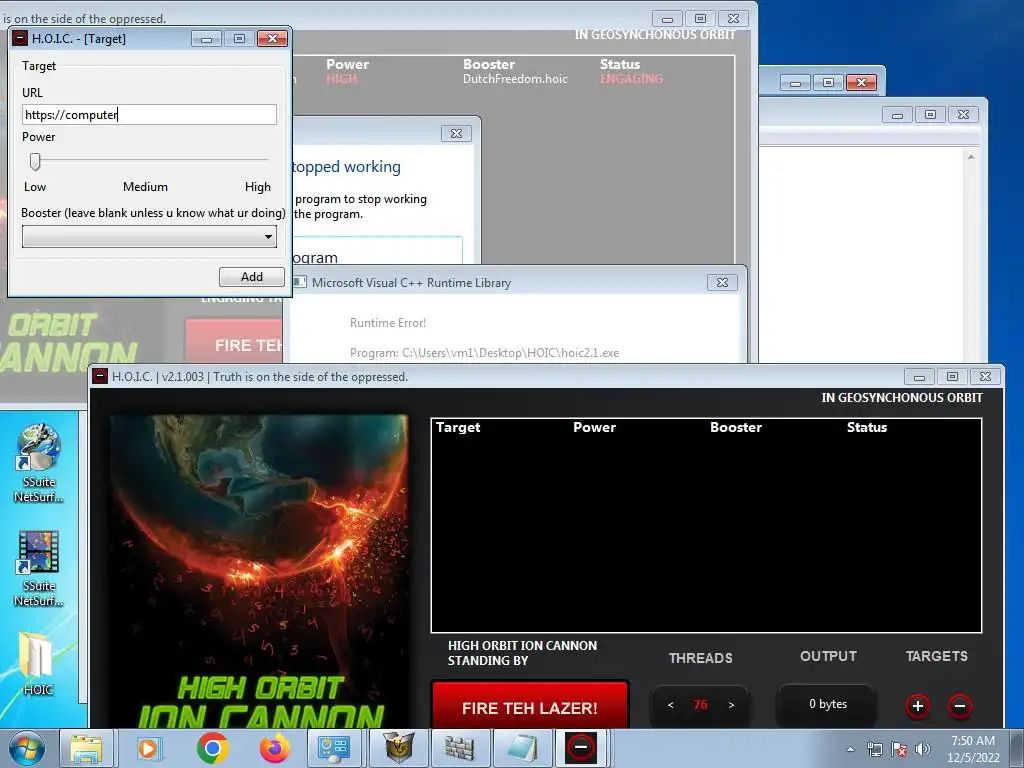The width and height of the screenshot is (1024, 768).
Task: Open the media player taskbar icon
Action: point(148,748)
